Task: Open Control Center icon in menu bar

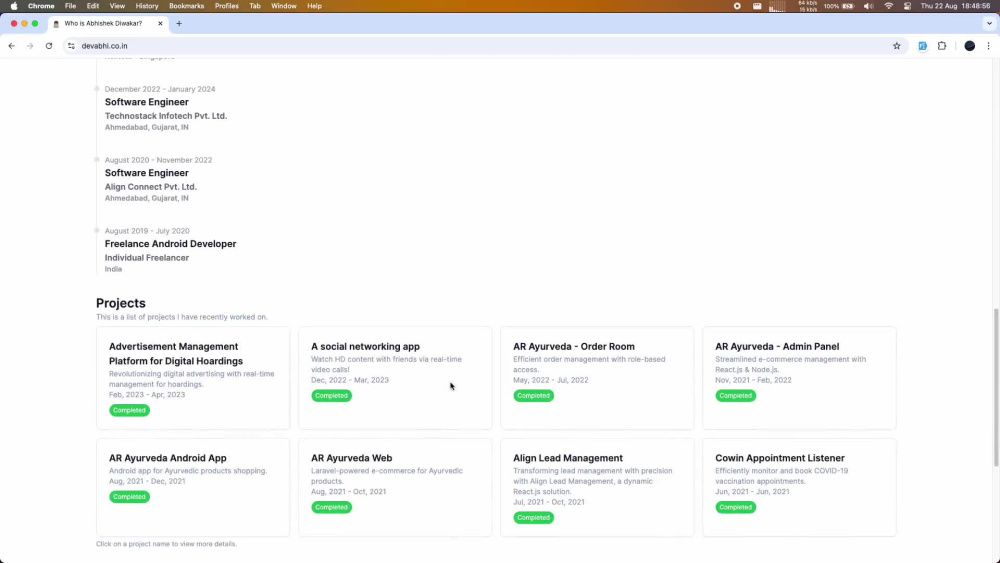Action: pos(908,6)
